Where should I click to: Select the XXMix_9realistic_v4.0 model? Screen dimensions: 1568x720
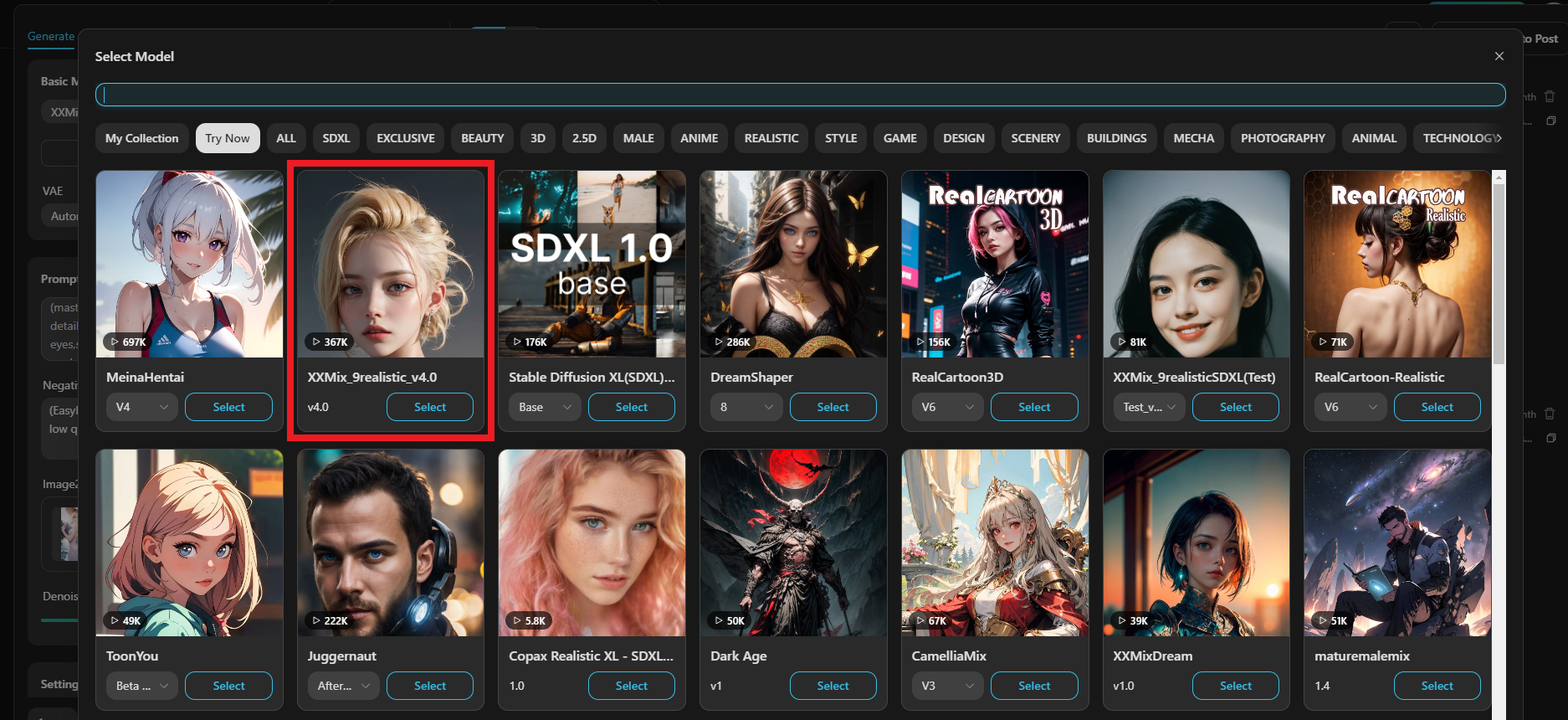click(429, 407)
